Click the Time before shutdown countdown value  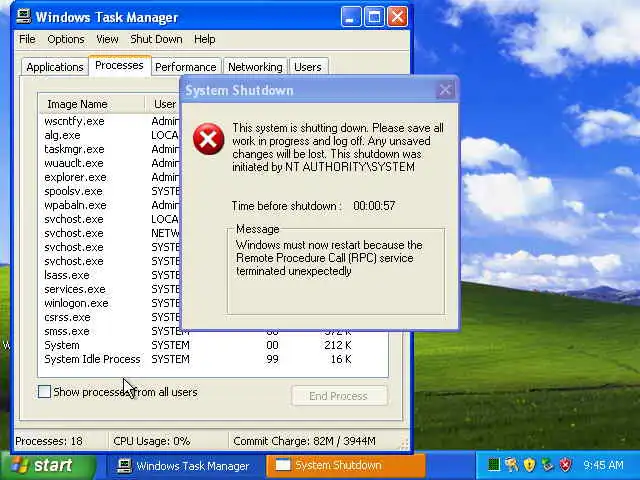374,206
